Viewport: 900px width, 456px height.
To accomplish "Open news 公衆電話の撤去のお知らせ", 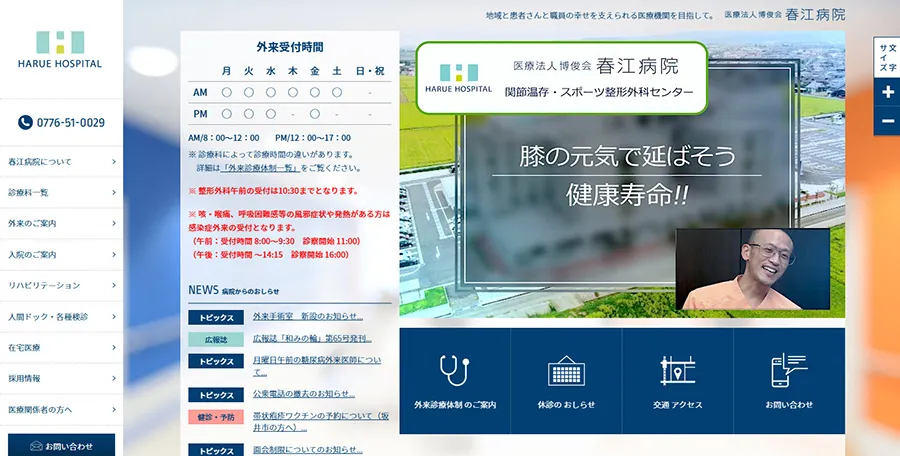I will pyautogui.click(x=304, y=394).
